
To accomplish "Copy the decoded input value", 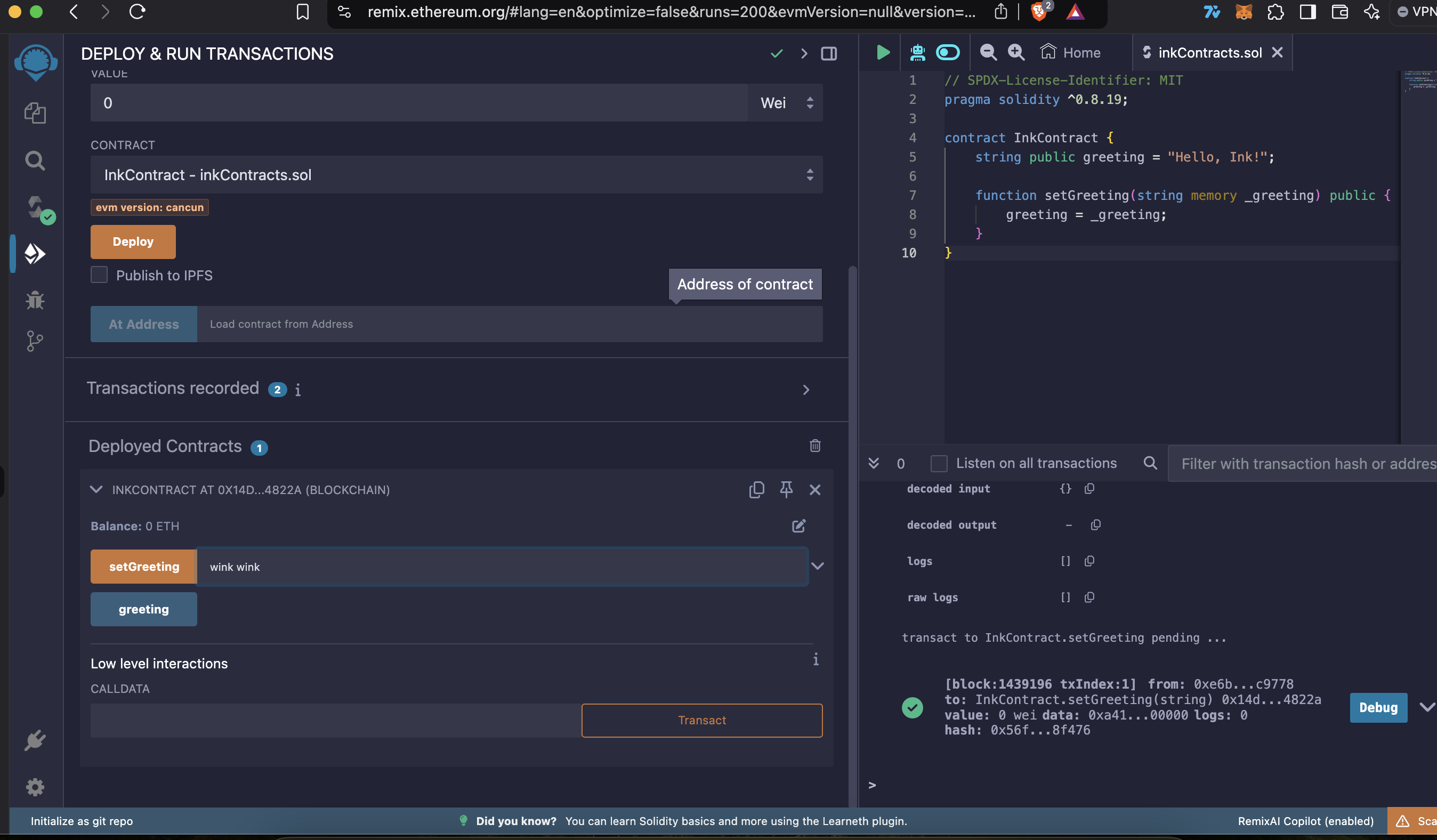I will pyautogui.click(x=1089, y=489).
